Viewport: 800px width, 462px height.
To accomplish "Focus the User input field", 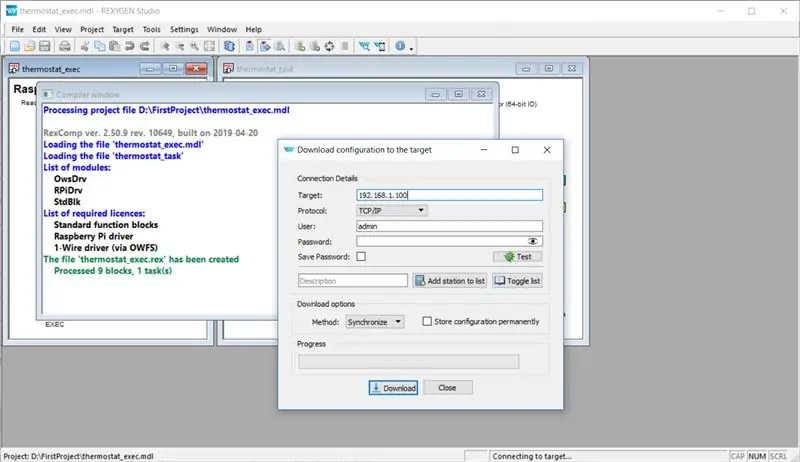I will (449, 226).
